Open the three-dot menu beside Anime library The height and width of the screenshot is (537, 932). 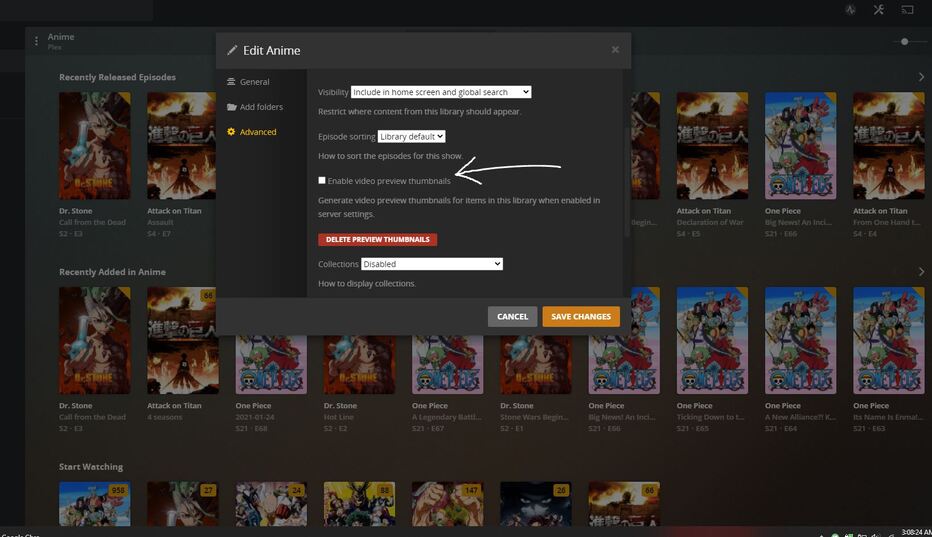[x=36, y=41]
